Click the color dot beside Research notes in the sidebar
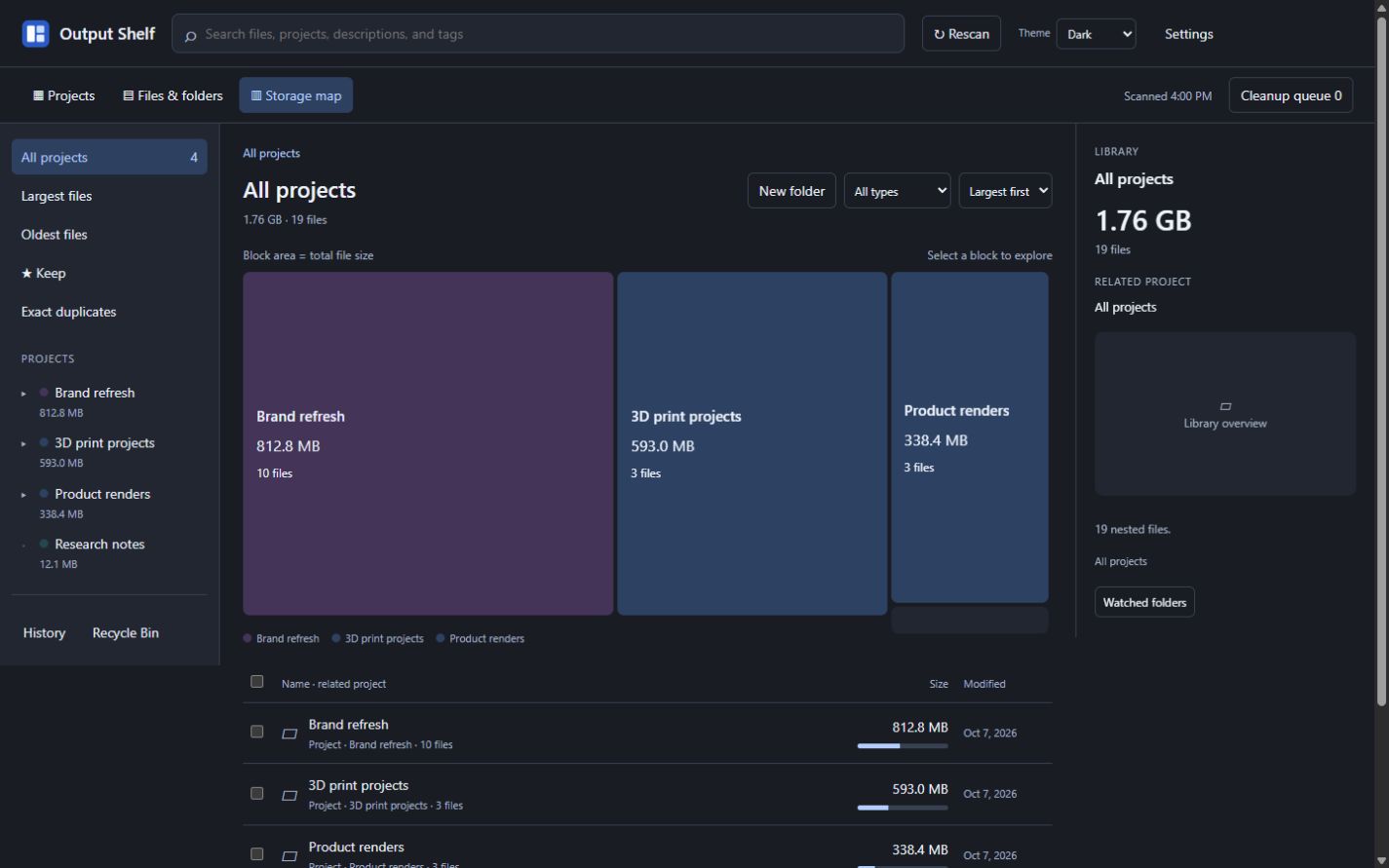This screenshot has width=1389, height=868. coord(44,544)
